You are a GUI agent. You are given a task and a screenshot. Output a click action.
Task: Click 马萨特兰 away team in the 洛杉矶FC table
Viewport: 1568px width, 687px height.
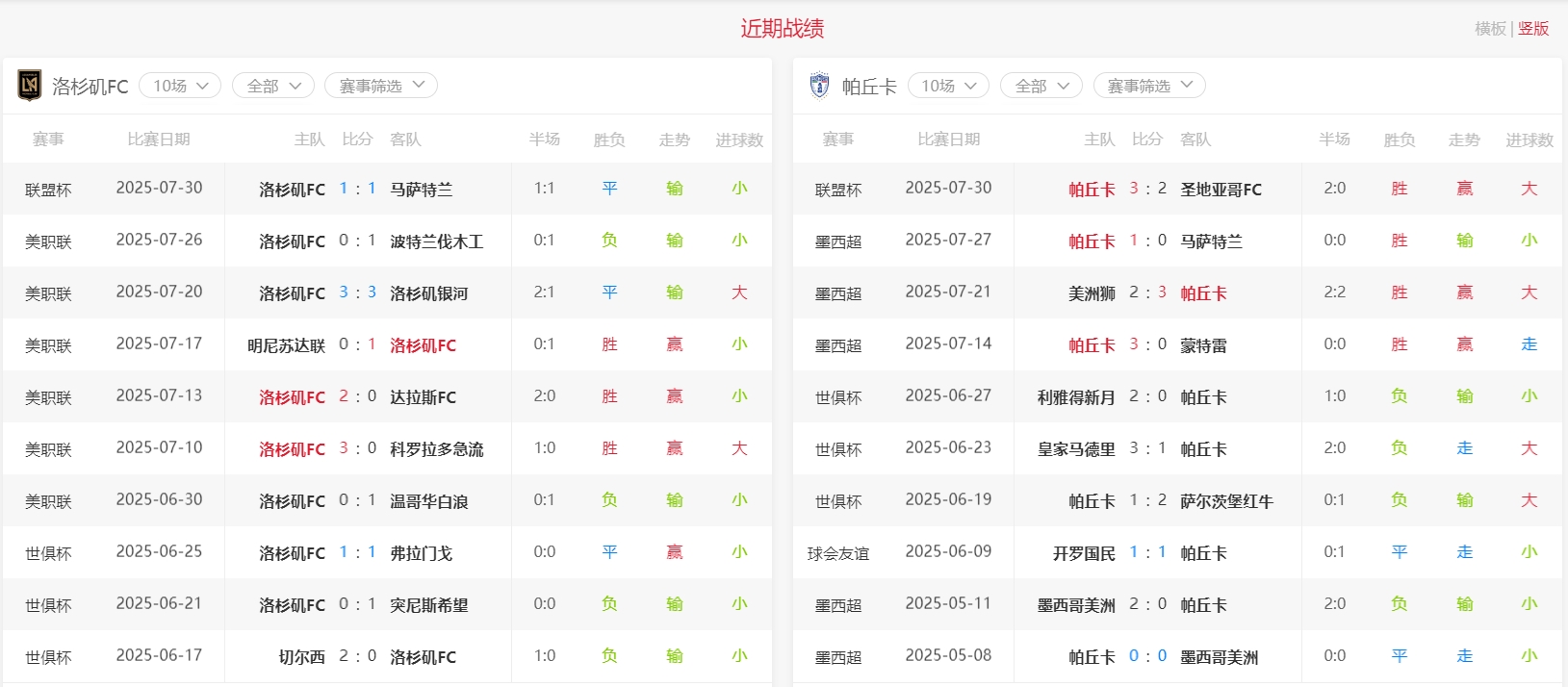coord(421,190)
